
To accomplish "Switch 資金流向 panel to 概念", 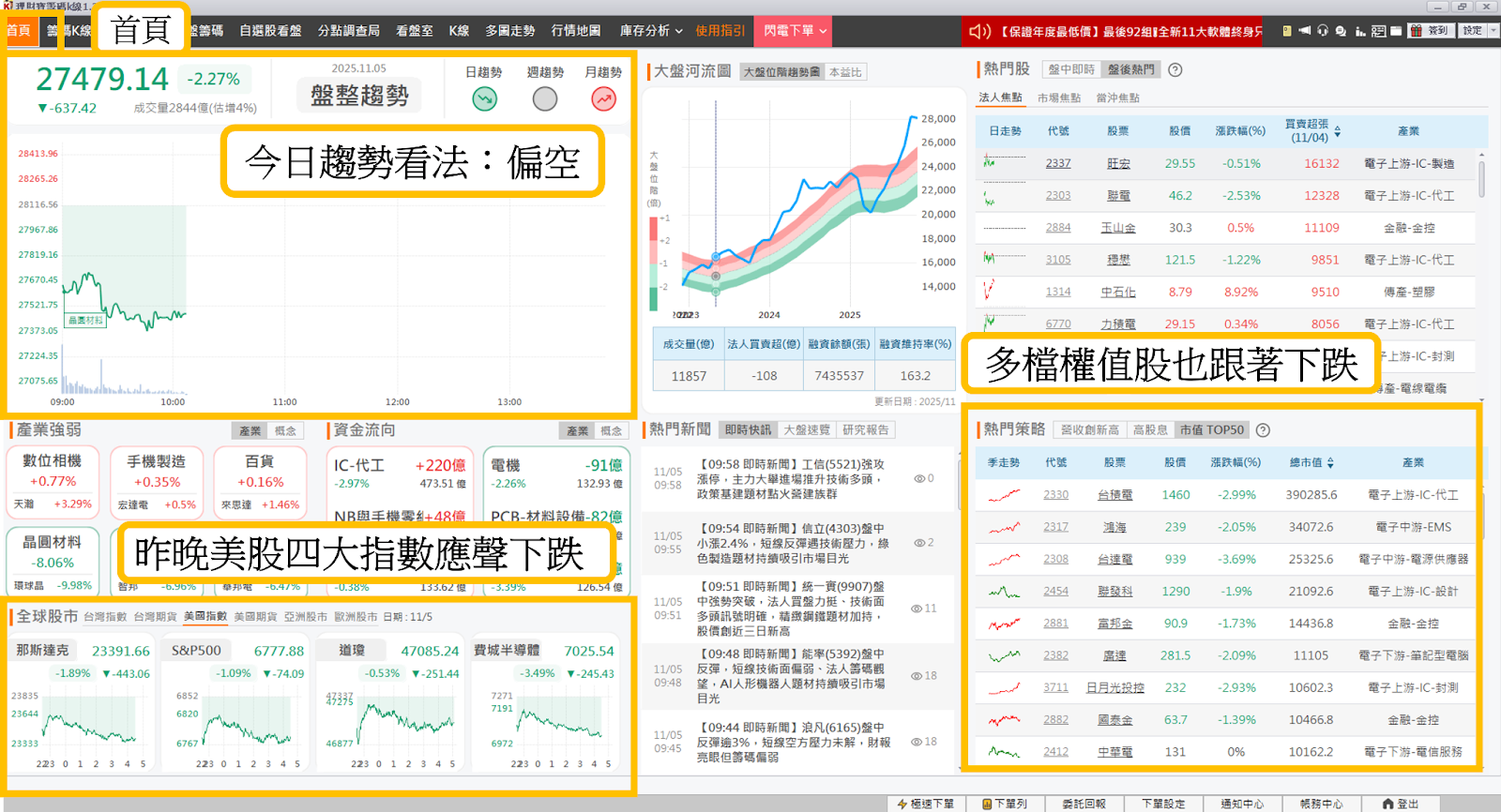I will pyautogui.click(x=612, y=430).
